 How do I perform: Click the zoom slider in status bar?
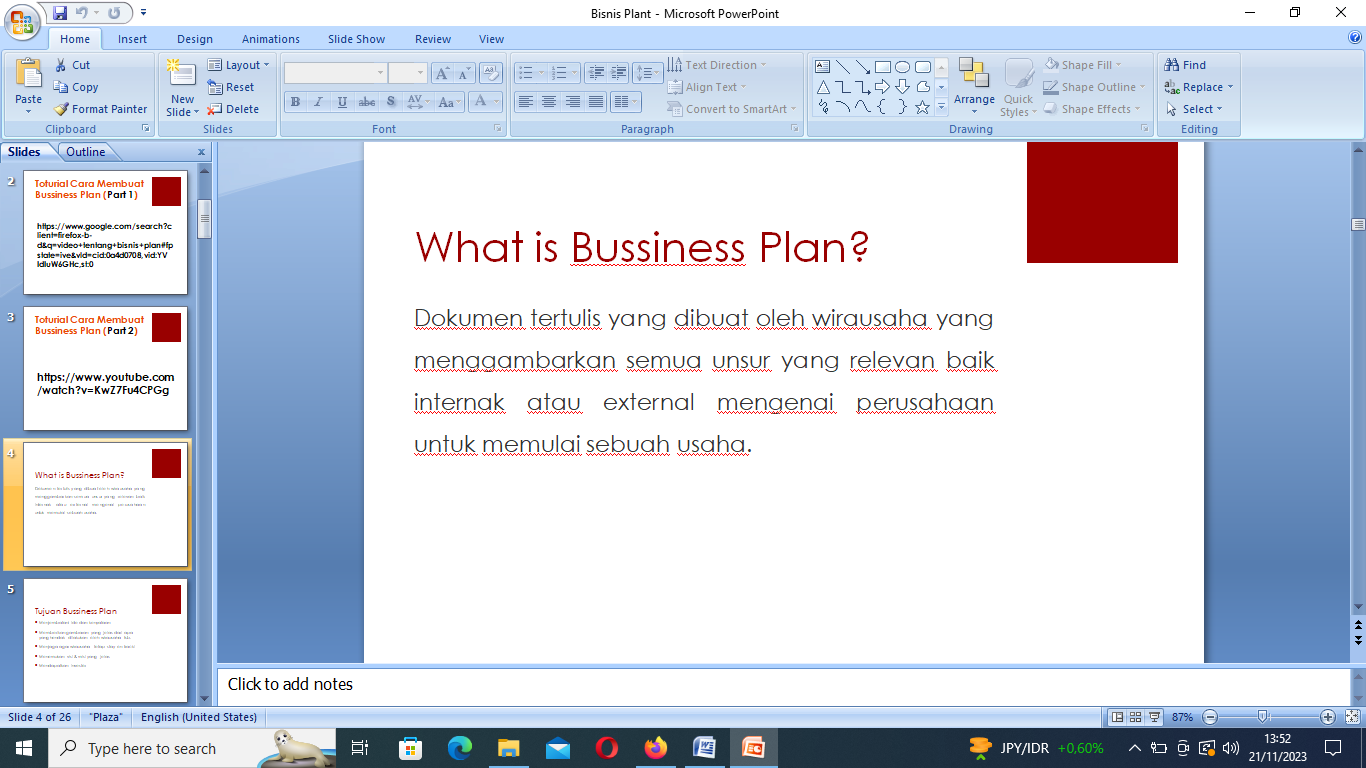pyautogui.click(x=1263, y=717)
